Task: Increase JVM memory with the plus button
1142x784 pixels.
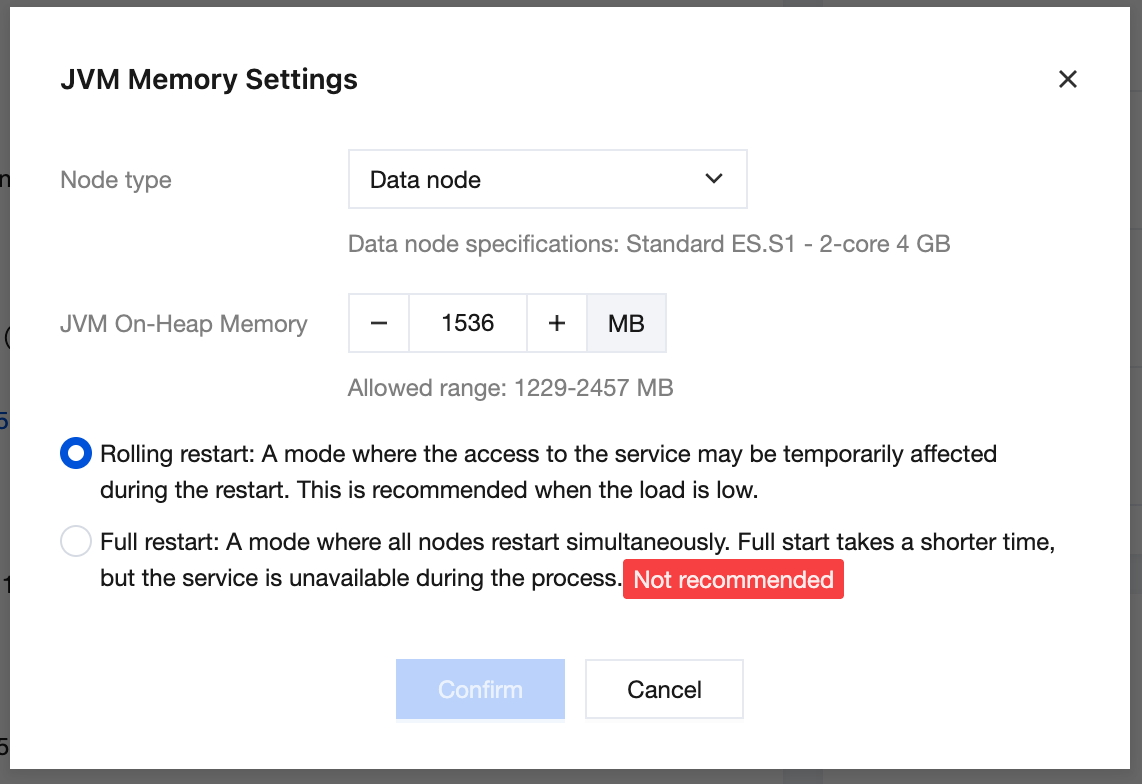Action: point(557,323)
